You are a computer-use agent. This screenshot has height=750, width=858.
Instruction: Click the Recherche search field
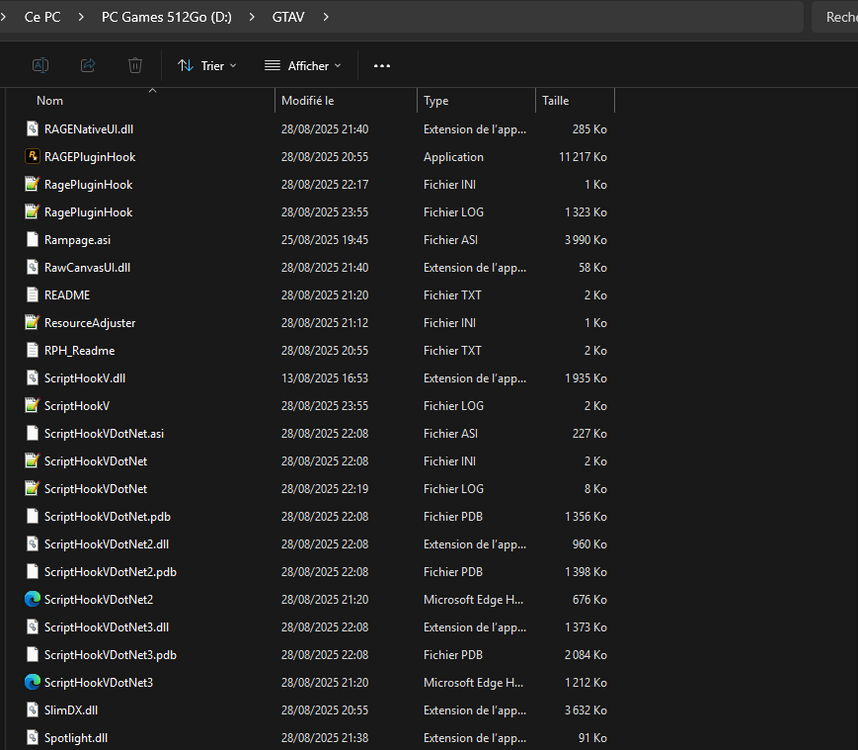point(840,17)
